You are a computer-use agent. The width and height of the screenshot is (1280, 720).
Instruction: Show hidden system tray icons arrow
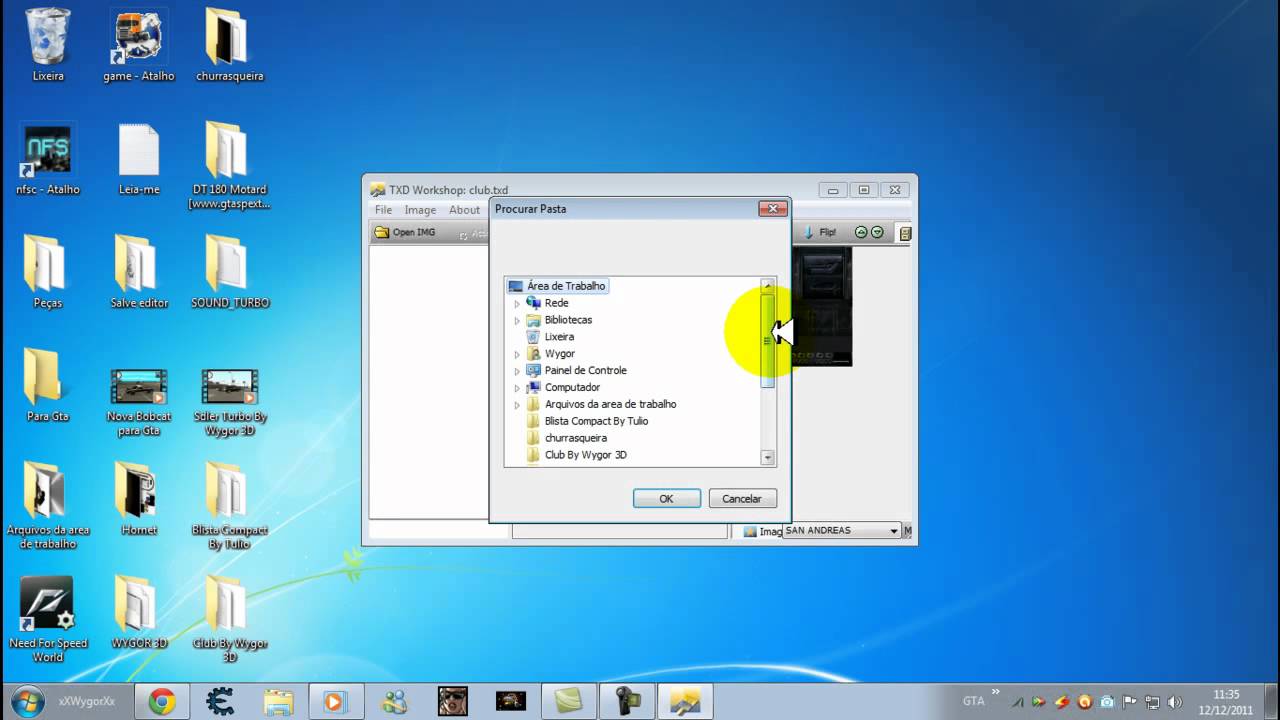point(995,692)
